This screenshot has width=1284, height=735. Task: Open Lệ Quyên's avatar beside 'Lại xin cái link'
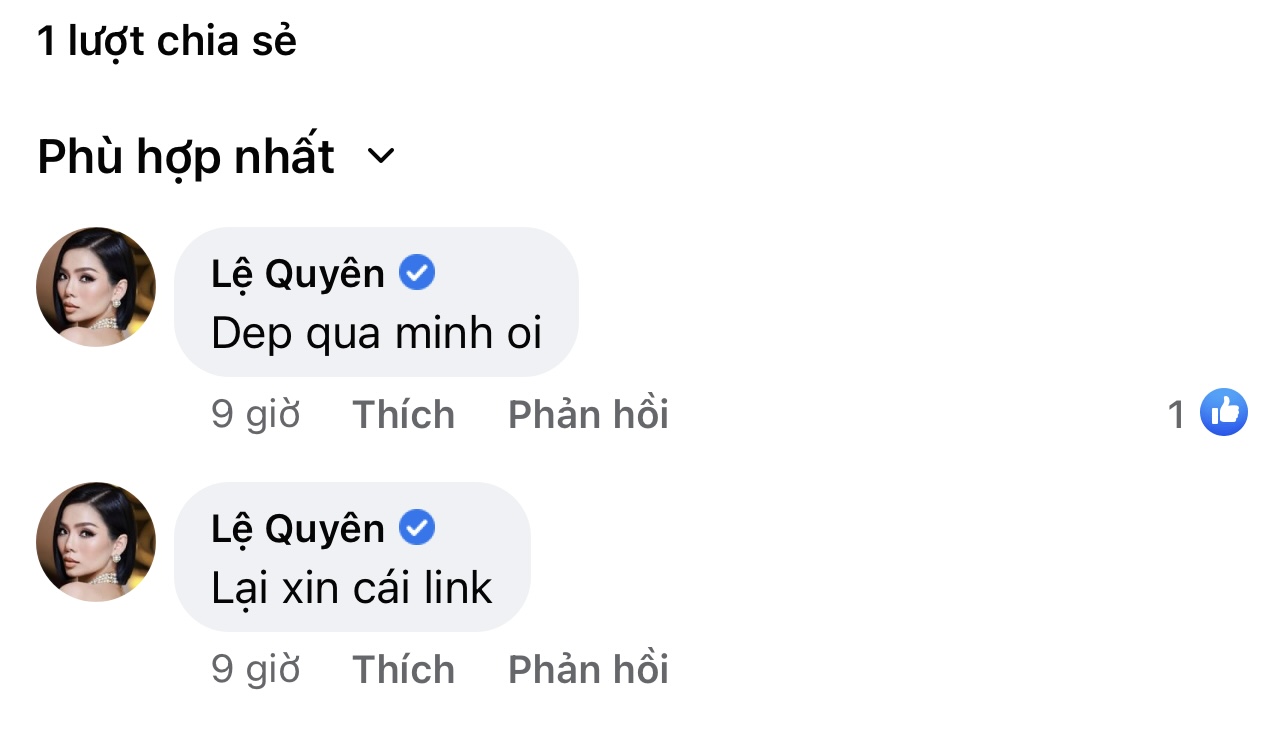click(96, 542)
